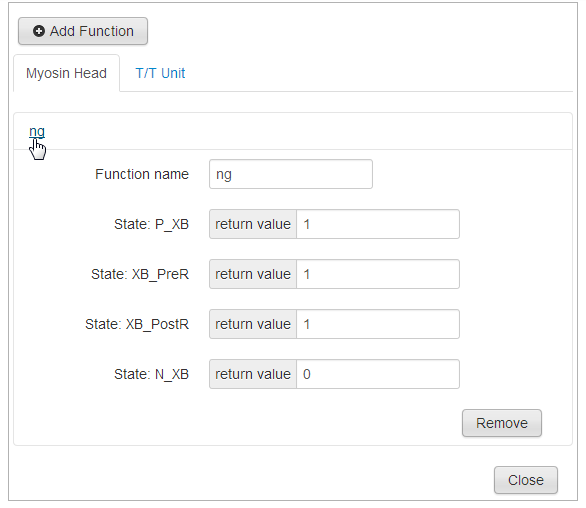The width and height of the screenshot is (586, 508).
Task: Open the T/T Unit tab
Action: (x=160, y=73)
